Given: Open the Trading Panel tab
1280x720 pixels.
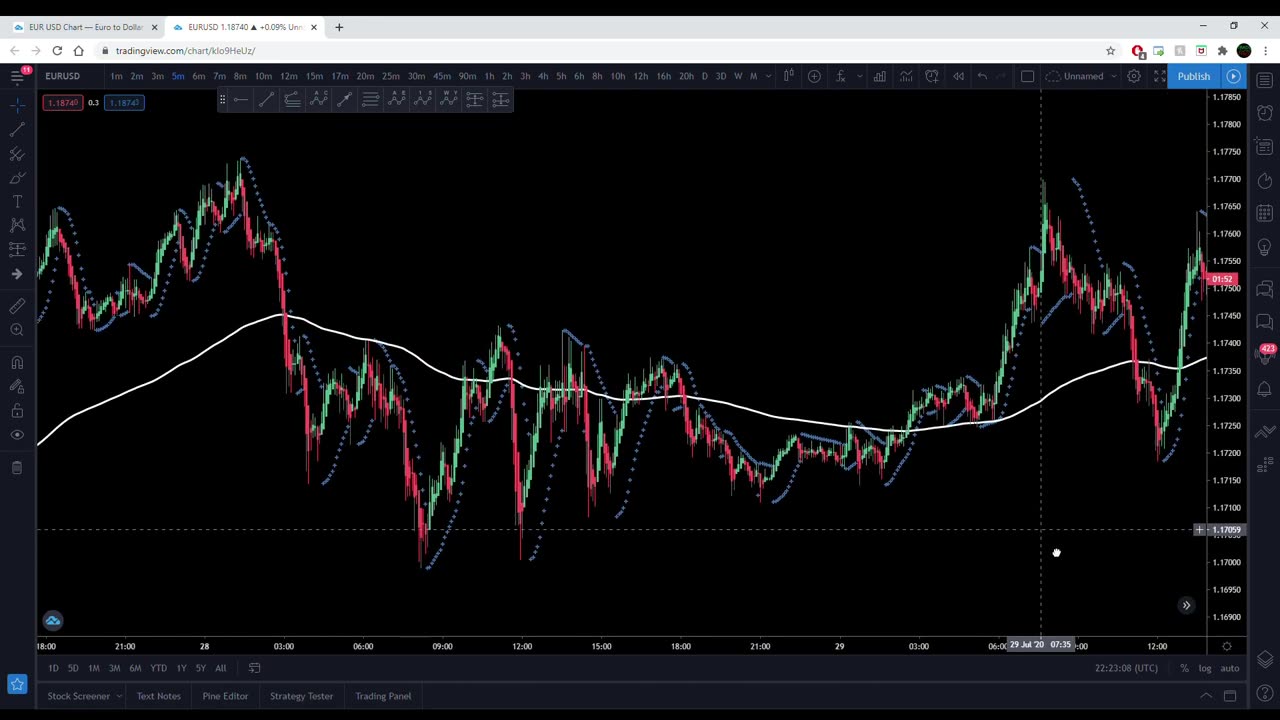Looking at the screenshot, I should 383,696.
